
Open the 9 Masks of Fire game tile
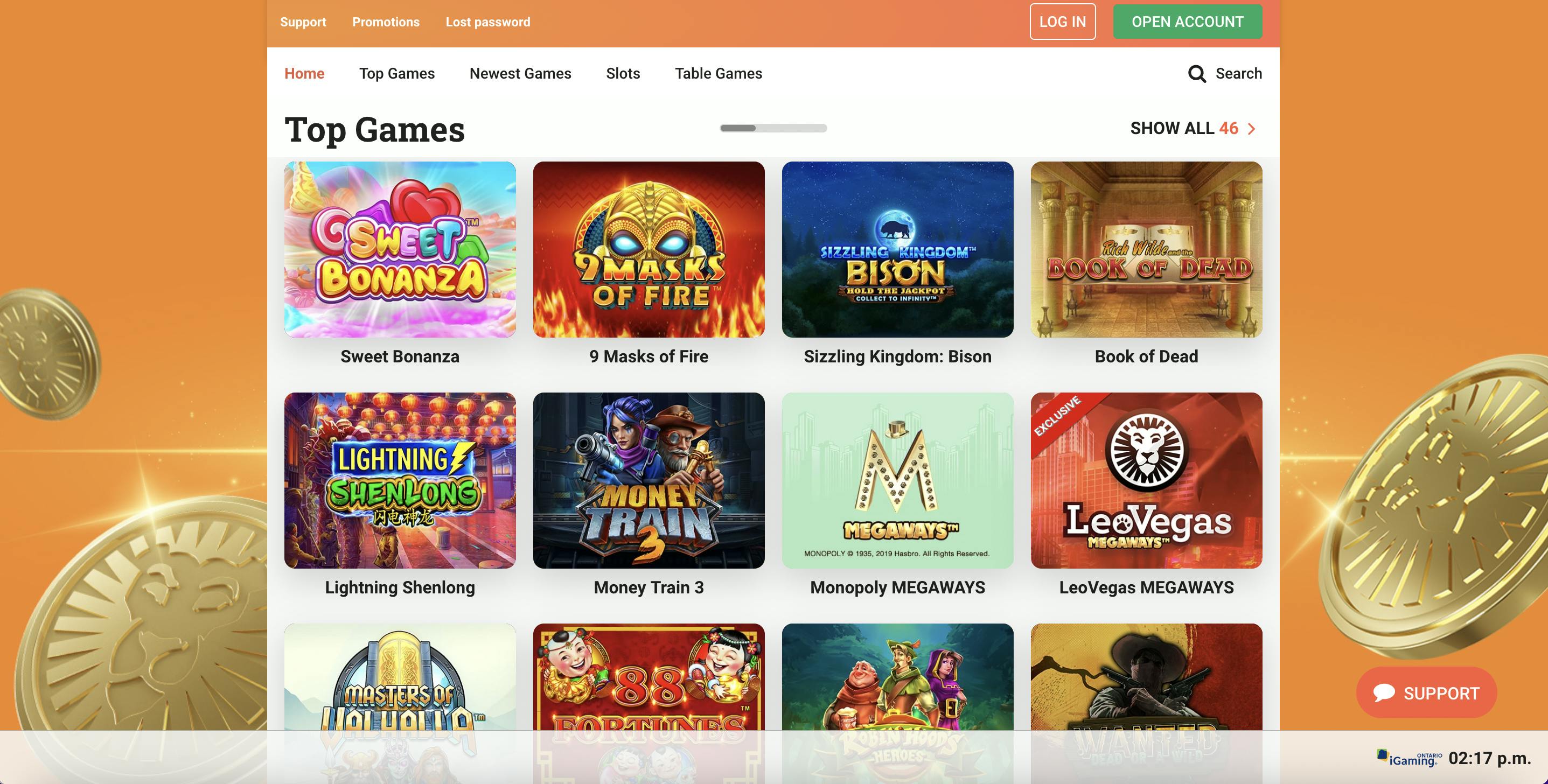pos(649,249)
